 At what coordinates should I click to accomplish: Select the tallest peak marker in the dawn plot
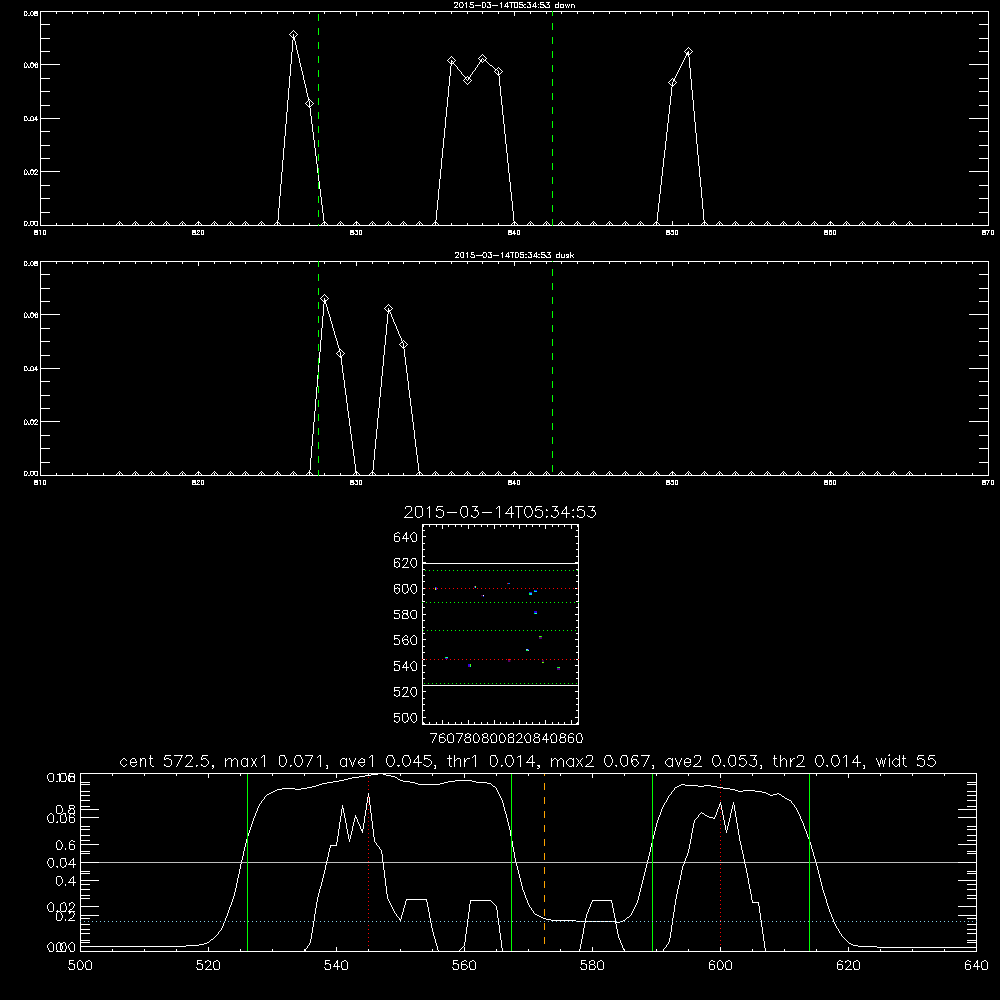(293, 35)
